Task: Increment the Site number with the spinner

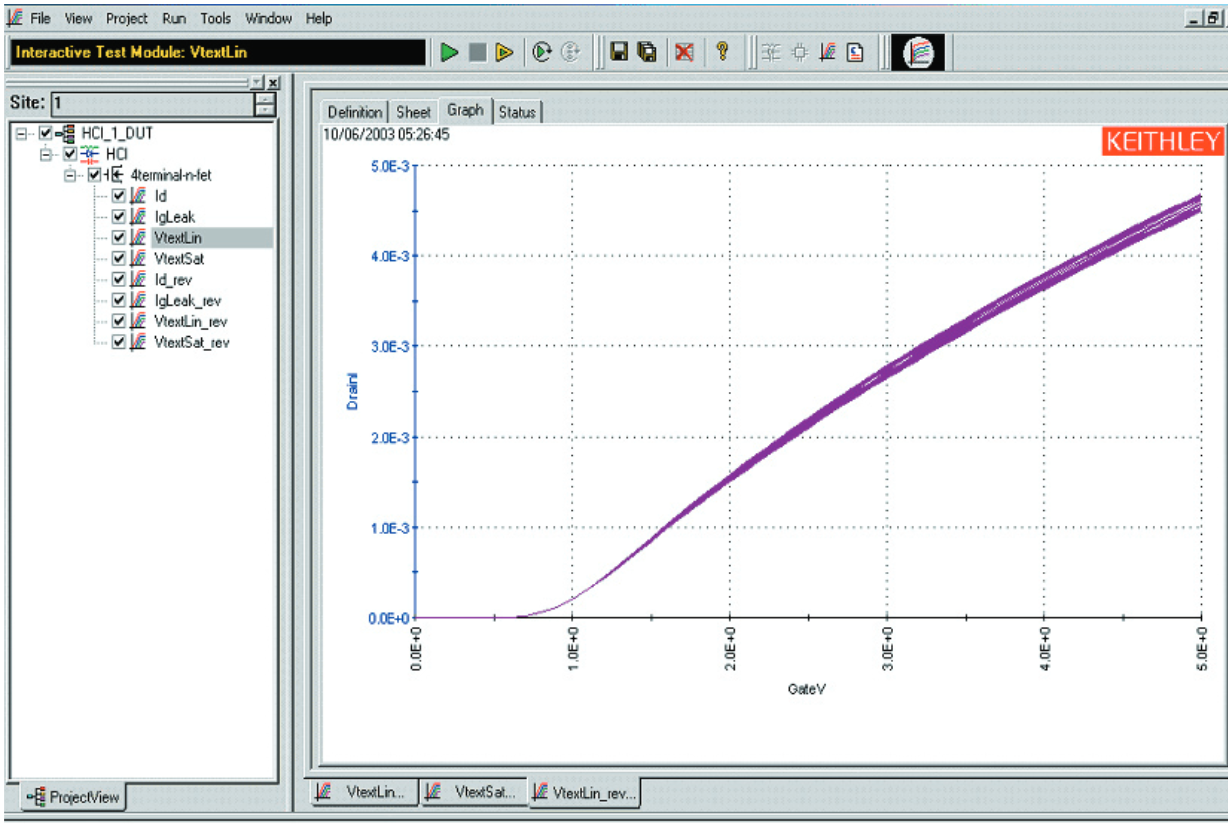Action: [267, 97]
